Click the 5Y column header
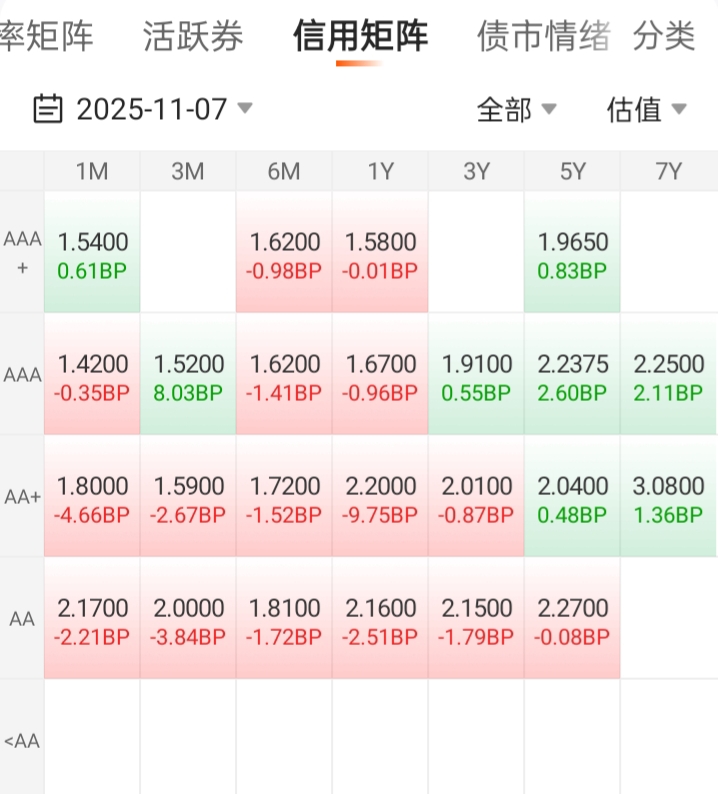This screenshot has height=794, width=718. [572, 171]
